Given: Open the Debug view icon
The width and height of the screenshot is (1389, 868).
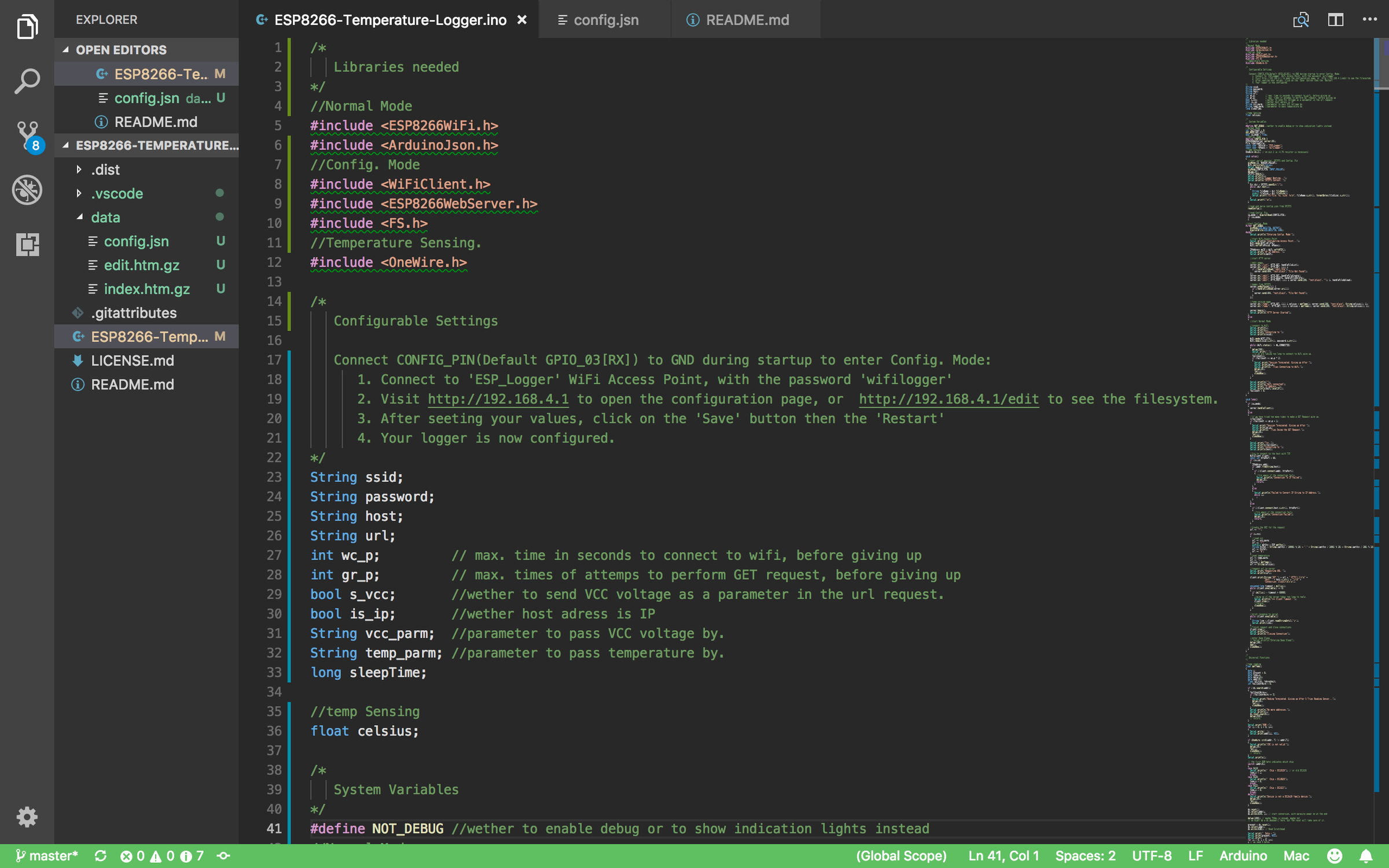Looking at the screenshot, I should click(27, 190).
